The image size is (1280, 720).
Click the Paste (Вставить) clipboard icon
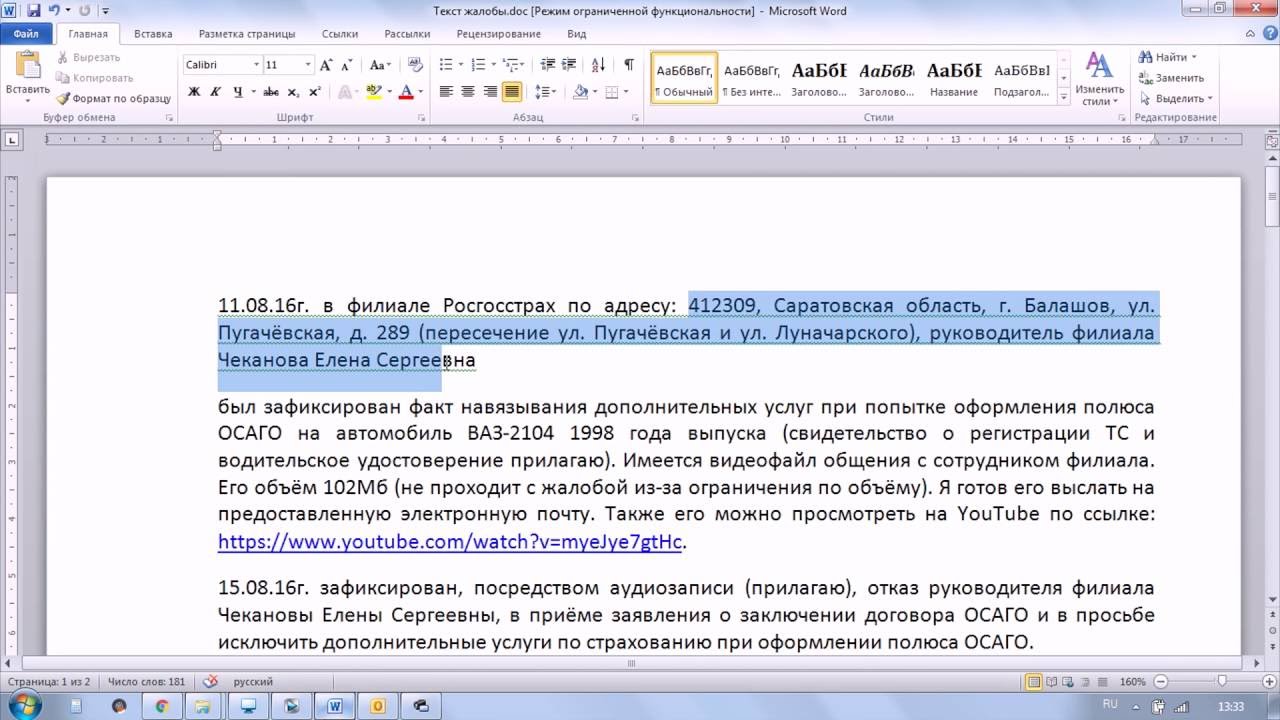(27, 65)
